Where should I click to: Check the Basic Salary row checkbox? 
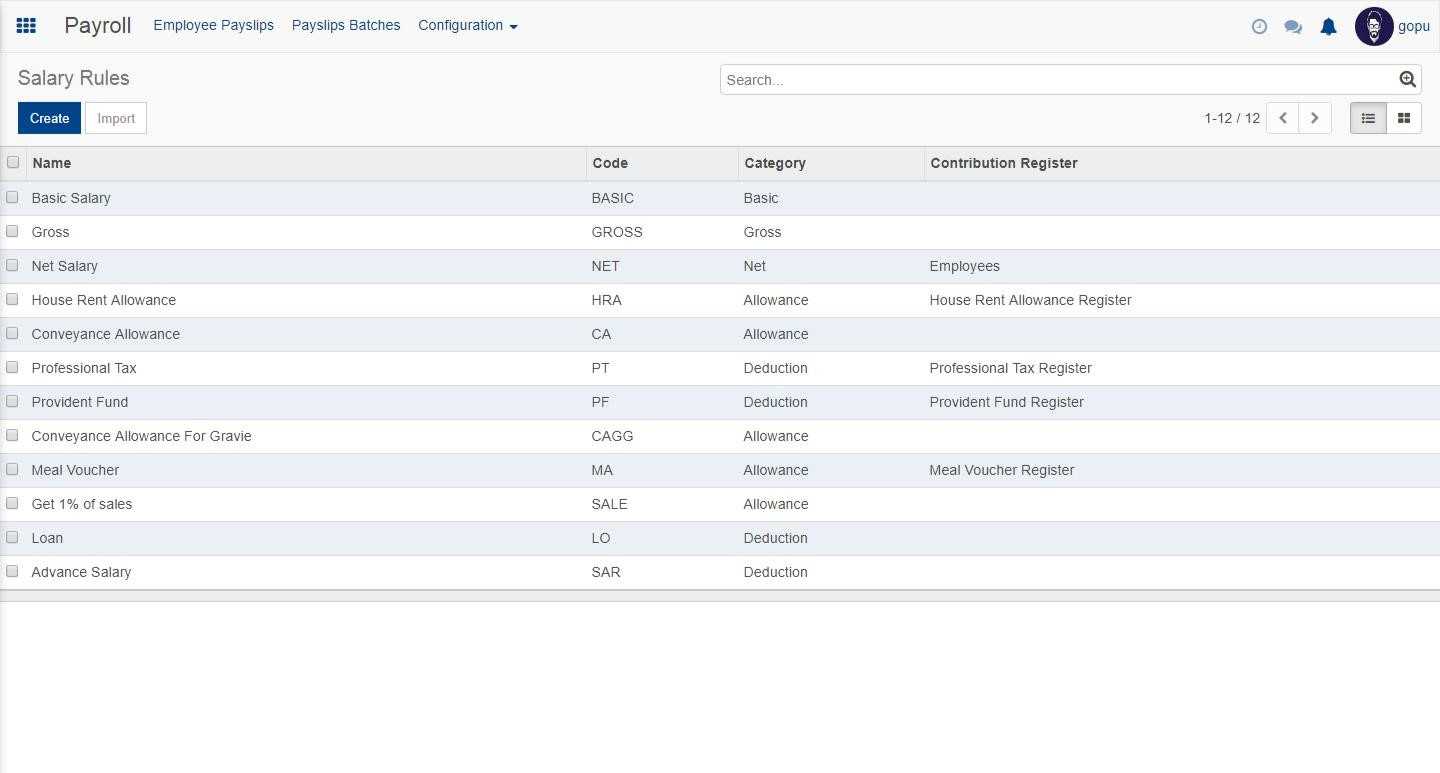click(x=13, y=197)
